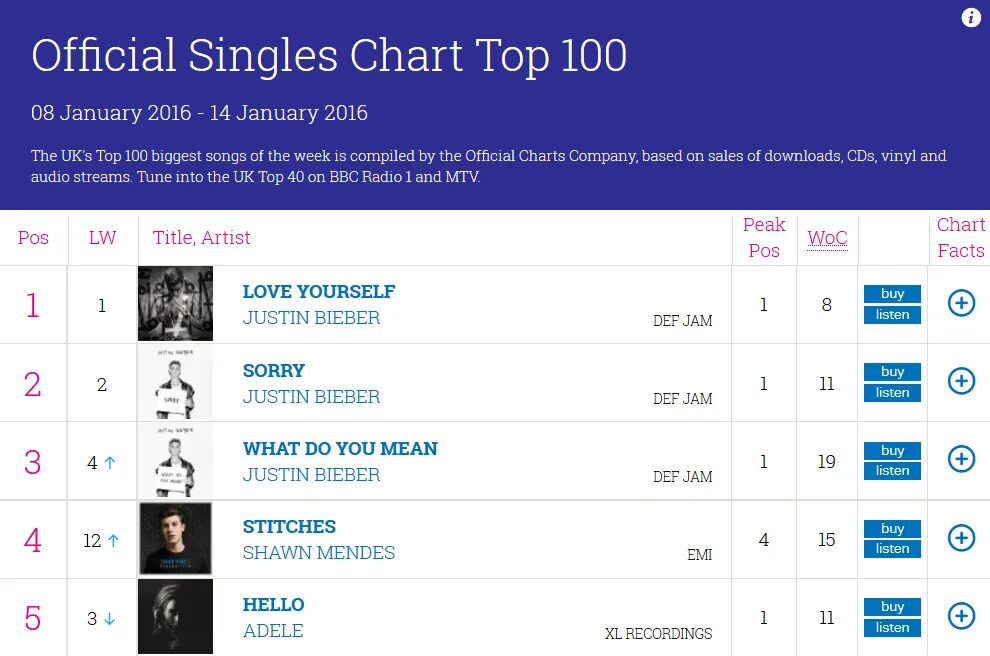The height and width of the screenshot is (656, 990).
Task: Click the WoC column header
Action: tap(827, 238)
